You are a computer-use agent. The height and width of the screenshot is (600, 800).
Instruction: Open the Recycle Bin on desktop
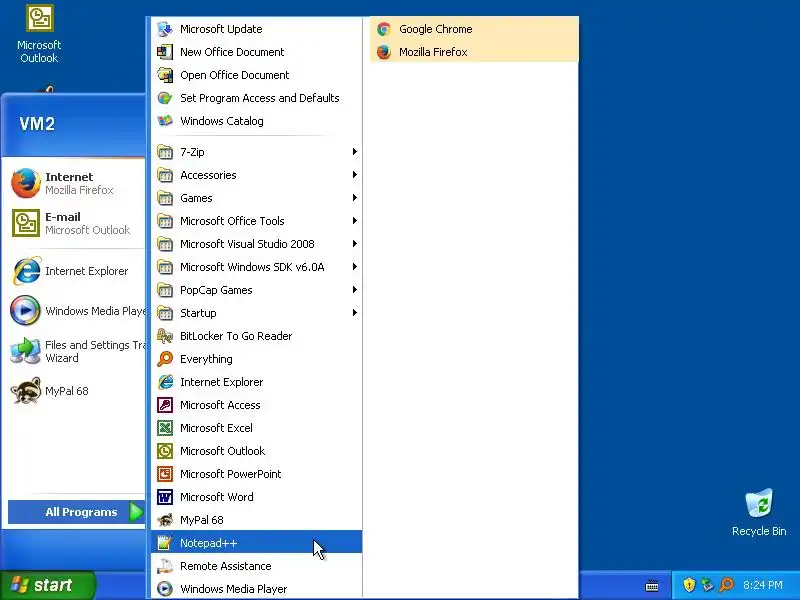pyautogui.click(x=759, y=512)
